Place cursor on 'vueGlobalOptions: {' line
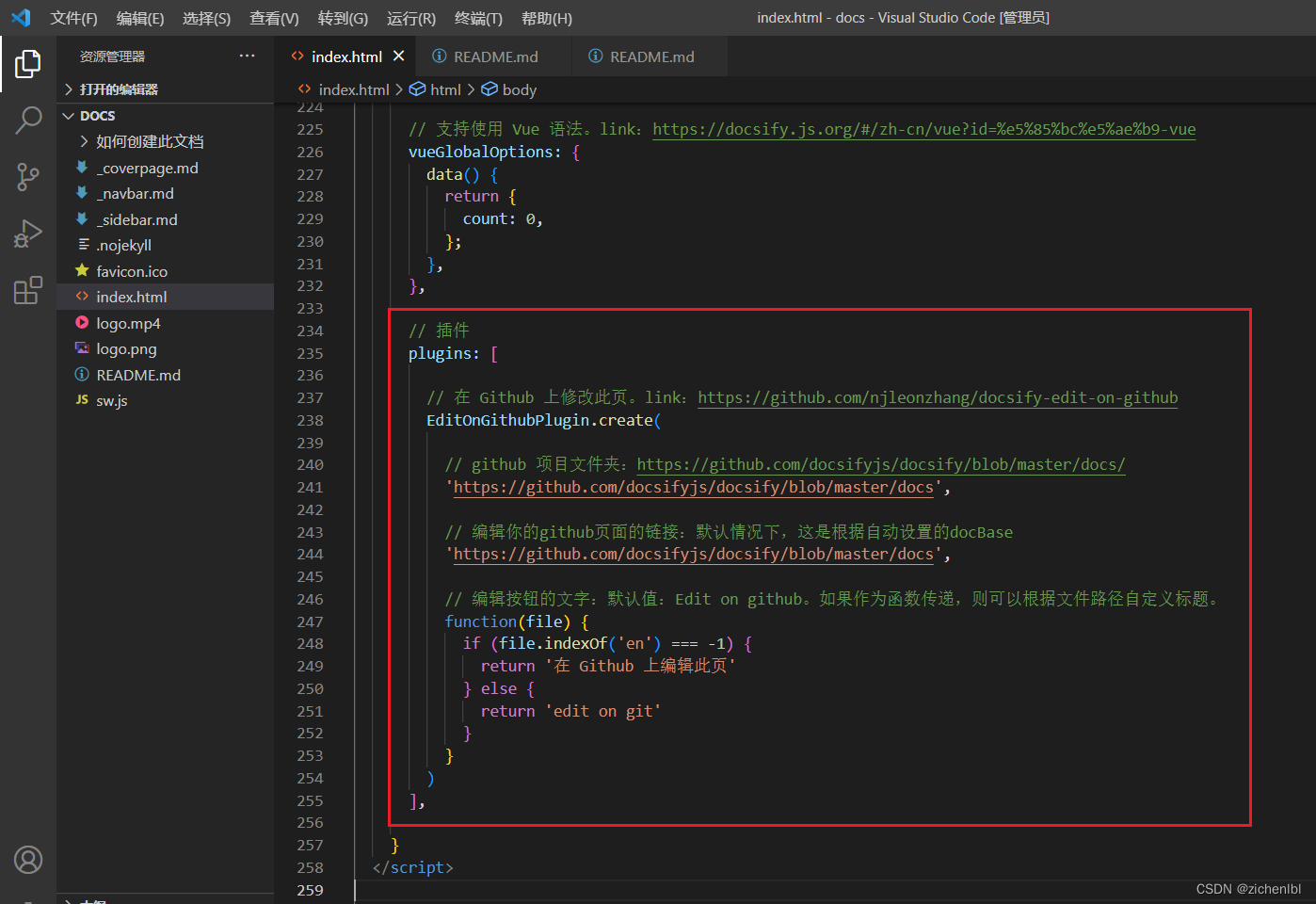Image resolution: width=1316 pixels, height=904 pixels. (x=493, y=152)
